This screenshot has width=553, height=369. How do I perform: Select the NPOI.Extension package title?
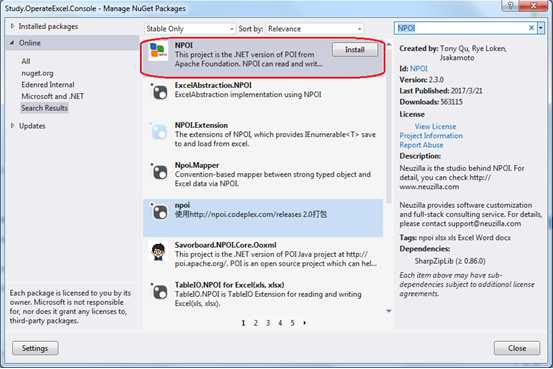pyautogui.click(x=201, y=125)
